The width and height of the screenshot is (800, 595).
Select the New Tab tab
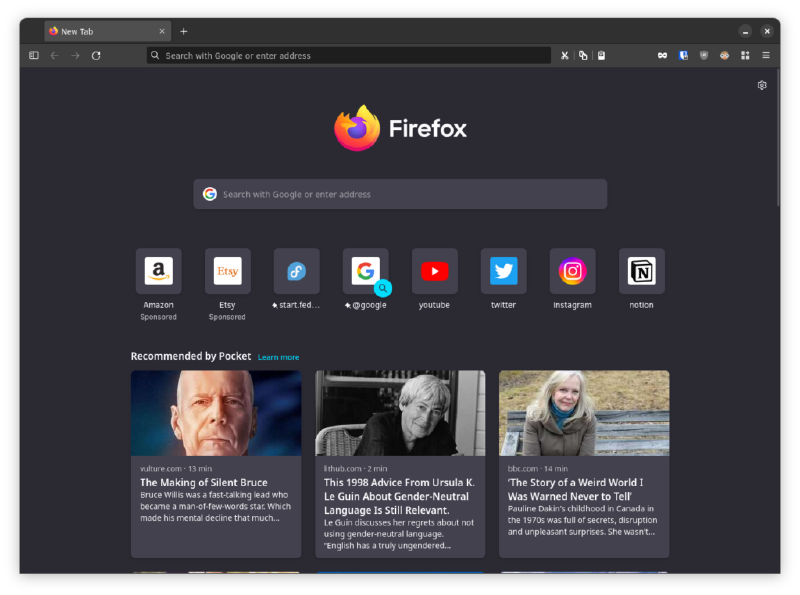(95, 32)
